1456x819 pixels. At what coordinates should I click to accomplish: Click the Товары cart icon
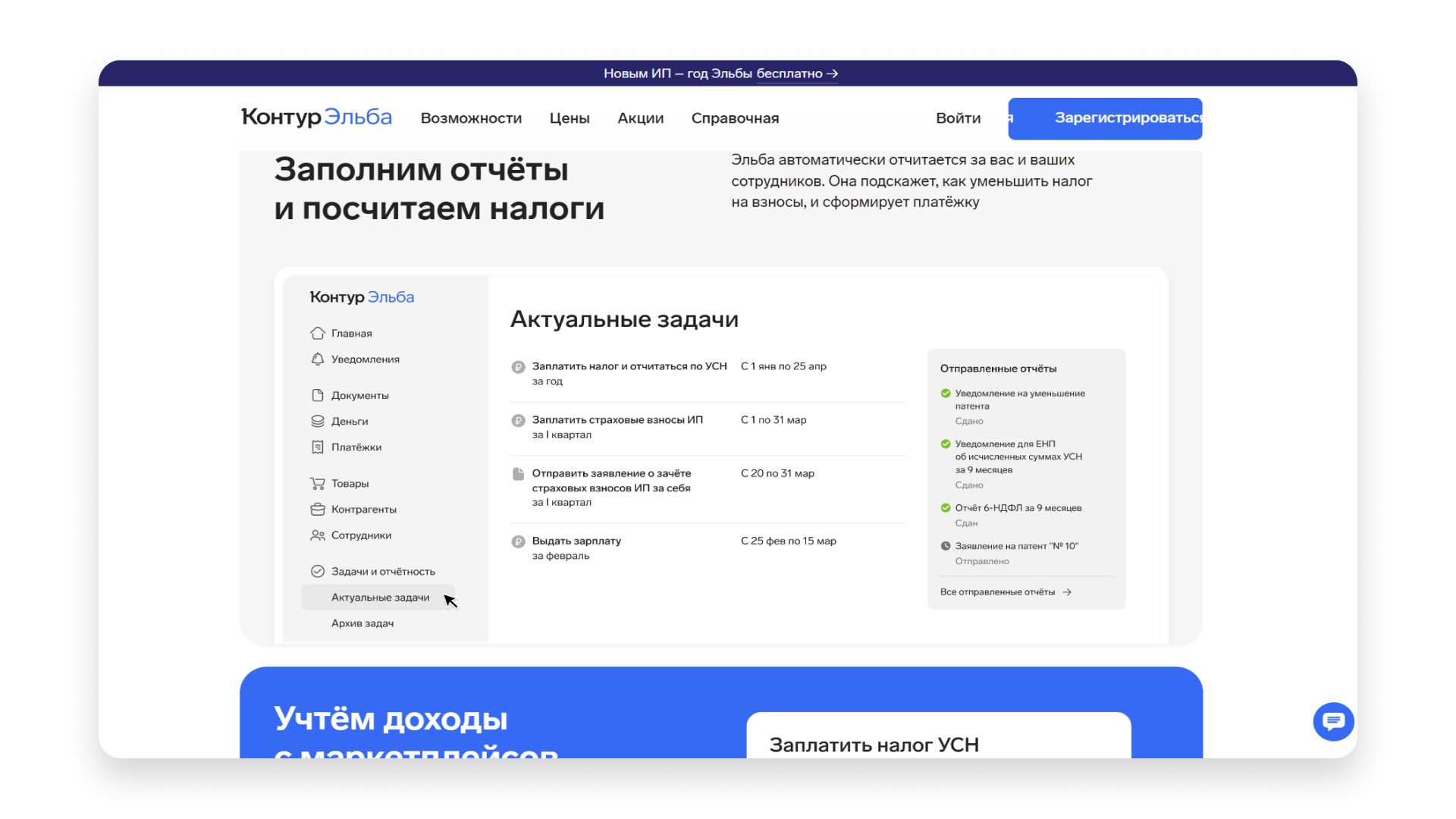[x=318, y=483]
